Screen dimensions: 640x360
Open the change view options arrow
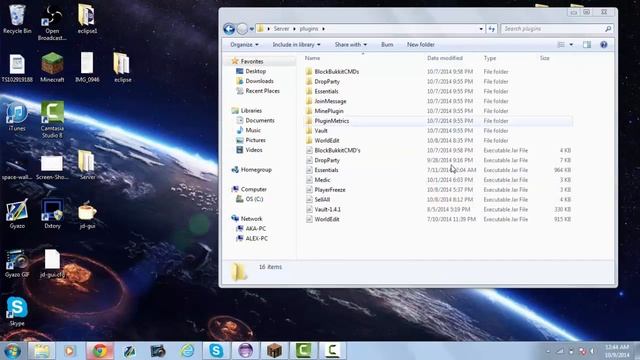coord(571,44)
